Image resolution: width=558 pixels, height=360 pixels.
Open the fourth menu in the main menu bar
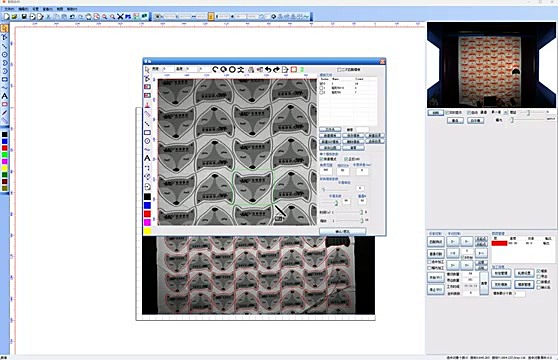47,9
